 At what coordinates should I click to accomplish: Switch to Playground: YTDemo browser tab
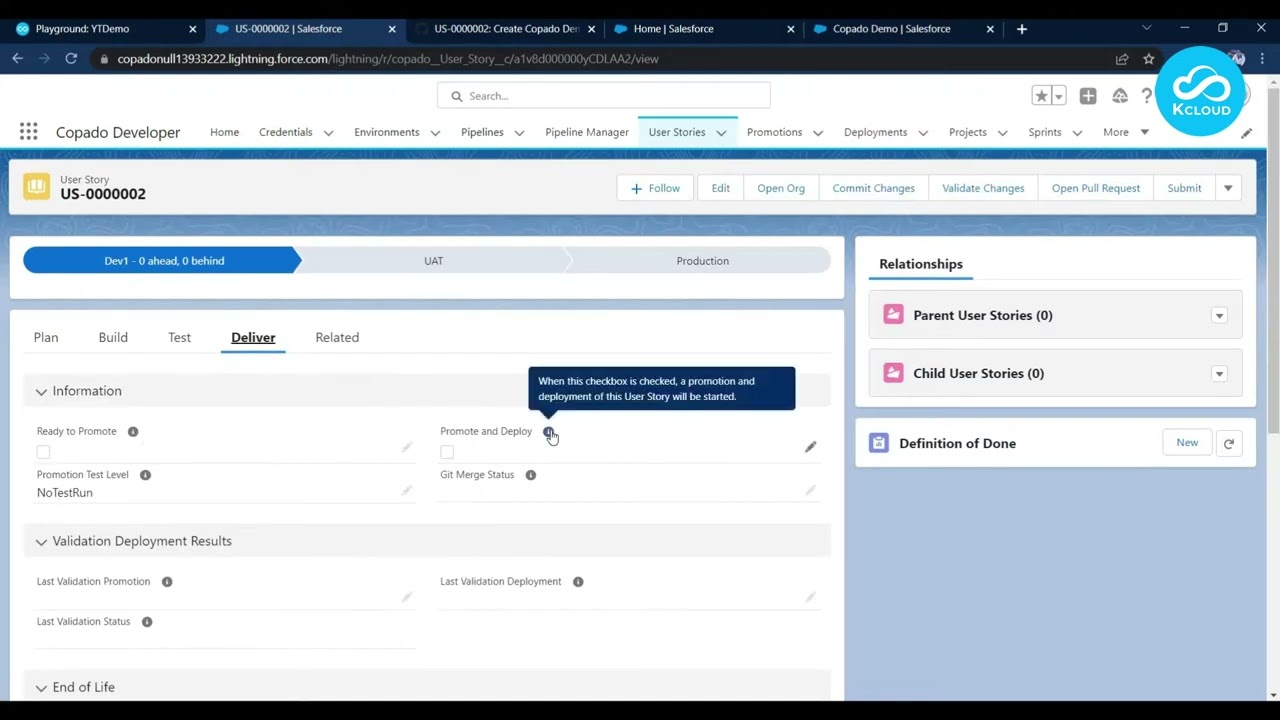tap(104, 29)
